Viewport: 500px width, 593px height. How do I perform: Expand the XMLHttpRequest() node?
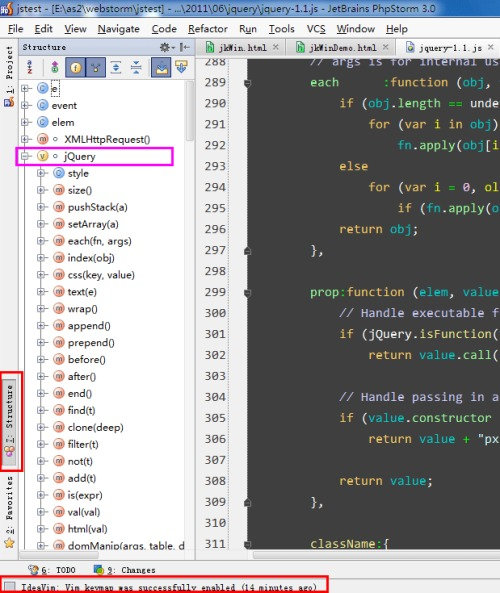point(25,139)
